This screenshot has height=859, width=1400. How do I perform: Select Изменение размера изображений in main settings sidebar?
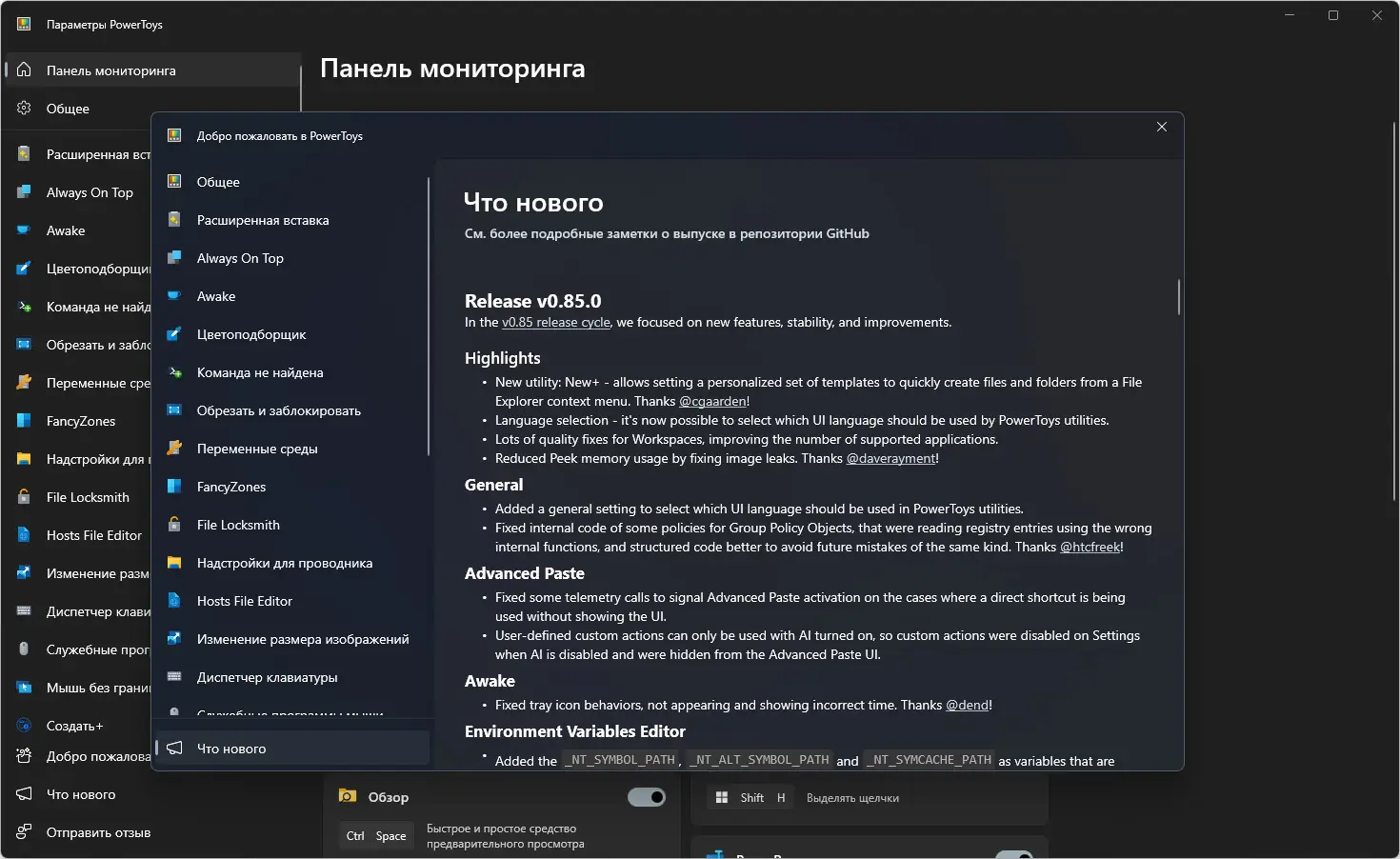(x=78, y=573)
